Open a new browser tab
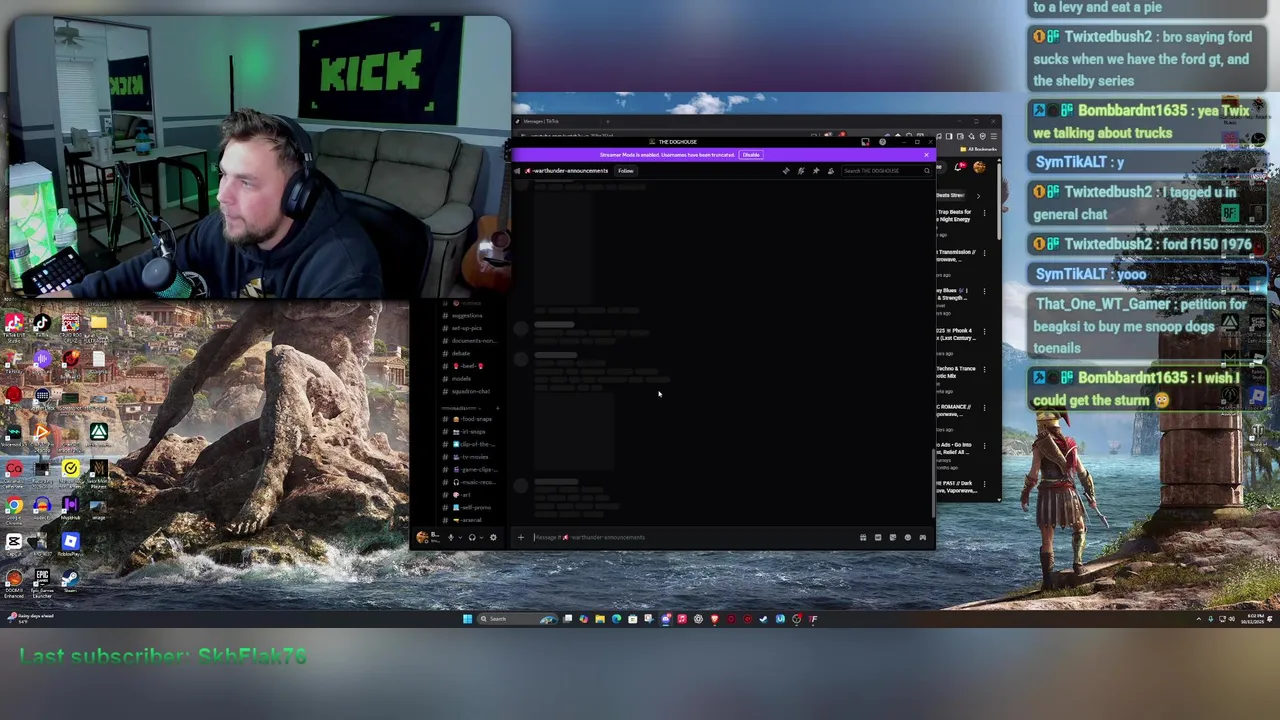The width and height of the screenshot is (1280, 720). tap(608, 122)
